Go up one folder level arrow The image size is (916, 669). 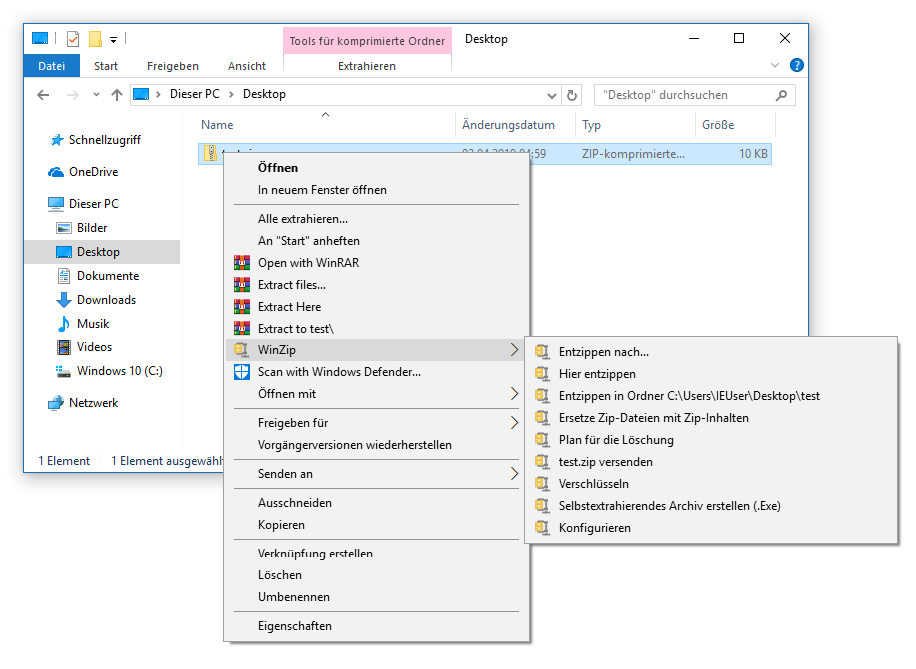pos(117,95)
